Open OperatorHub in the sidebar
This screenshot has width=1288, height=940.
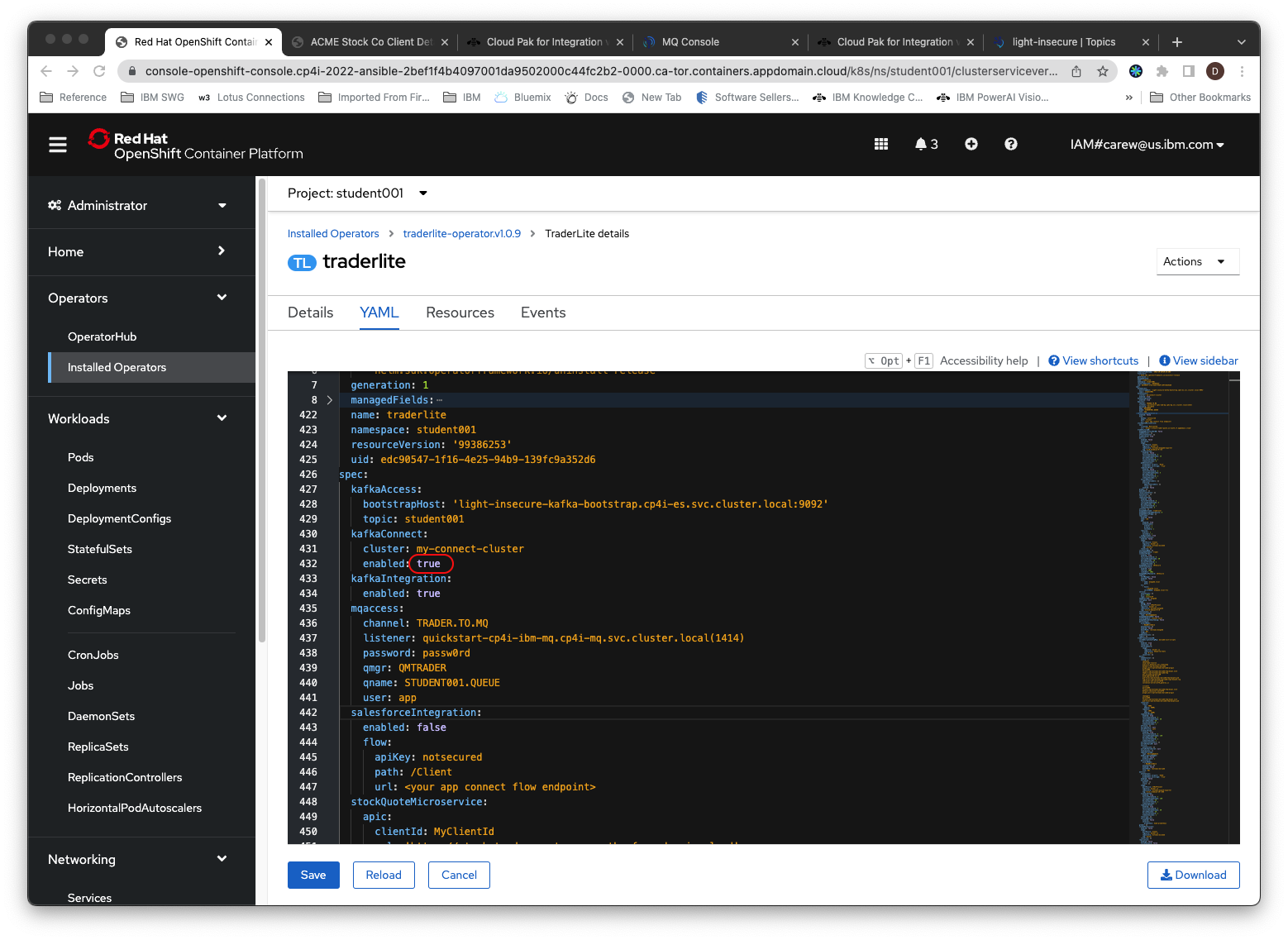(x=102, y=336)
